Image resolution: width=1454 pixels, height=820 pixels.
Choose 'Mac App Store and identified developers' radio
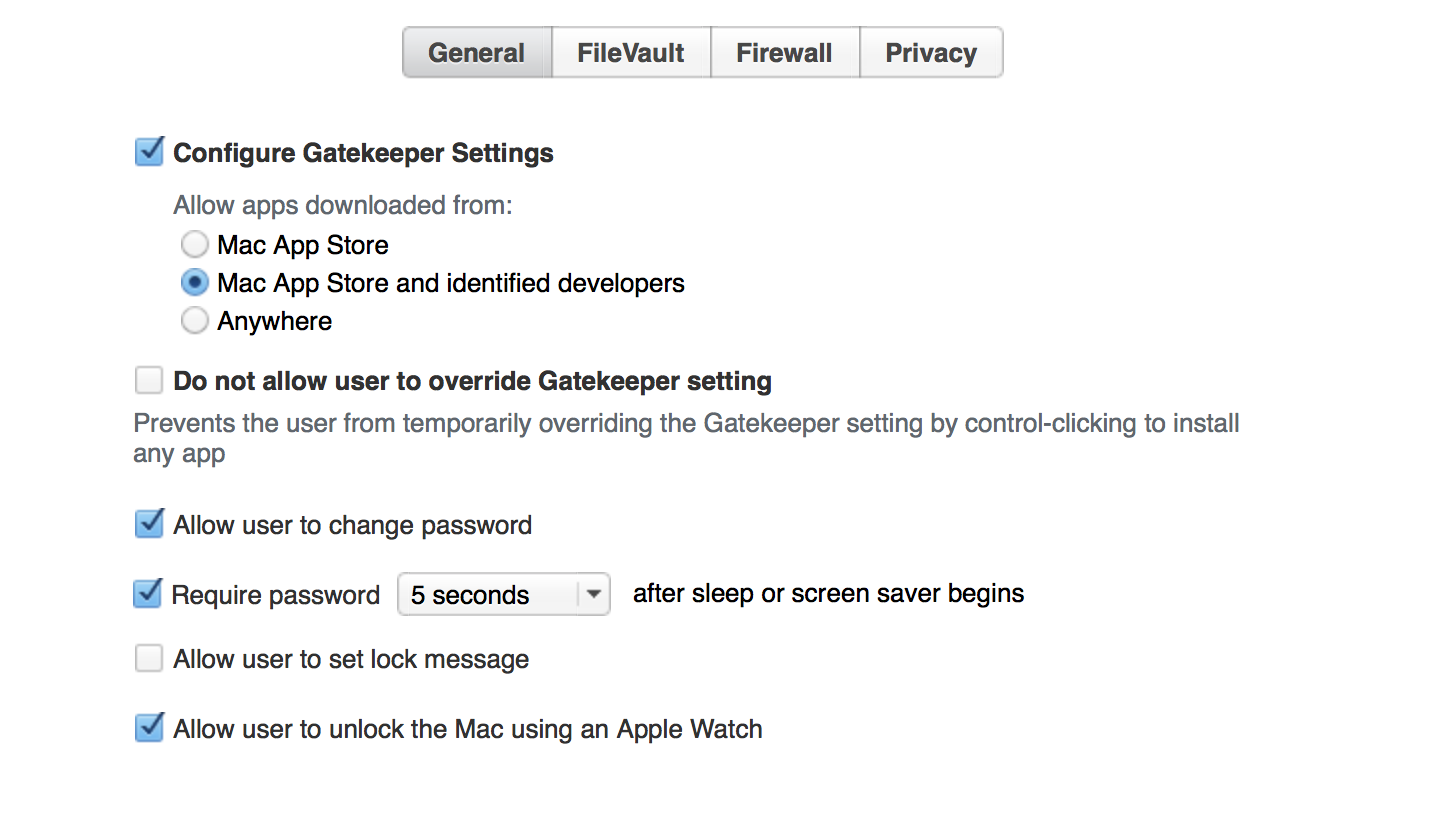coord(194,283)
